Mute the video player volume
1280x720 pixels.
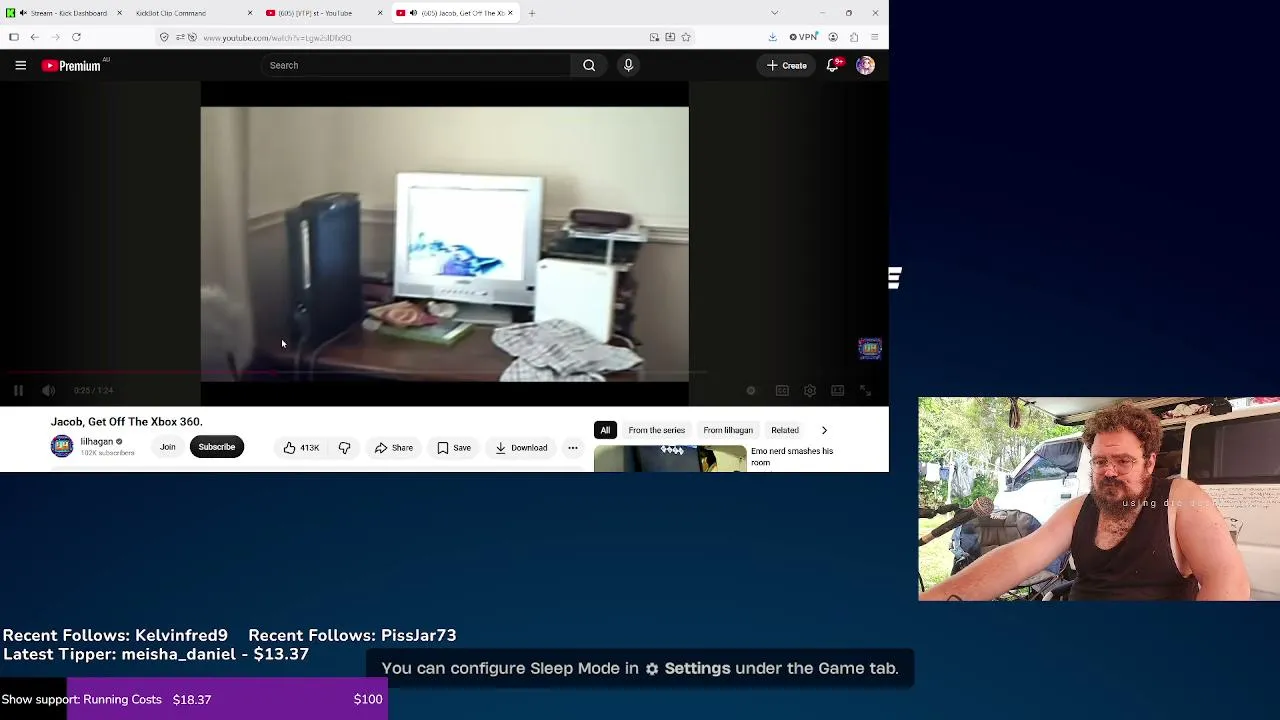point(48,391)
